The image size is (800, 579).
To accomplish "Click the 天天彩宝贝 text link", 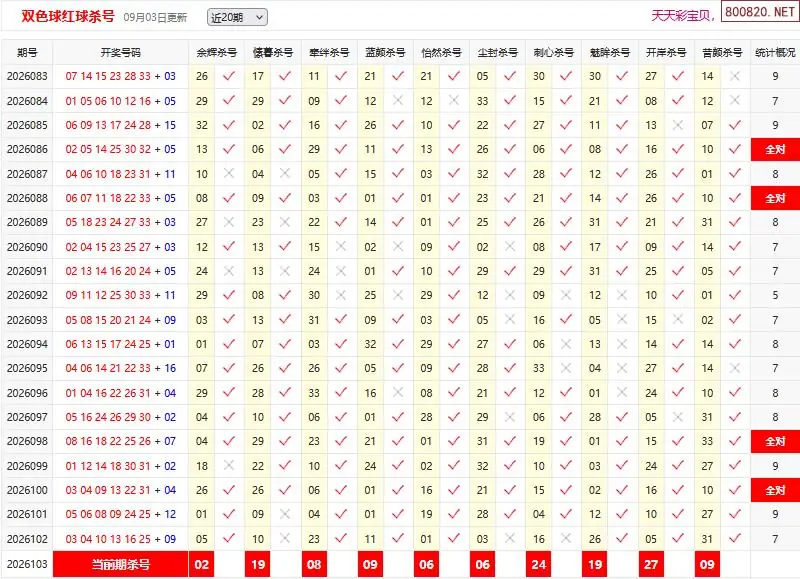I will pos(683,15).
